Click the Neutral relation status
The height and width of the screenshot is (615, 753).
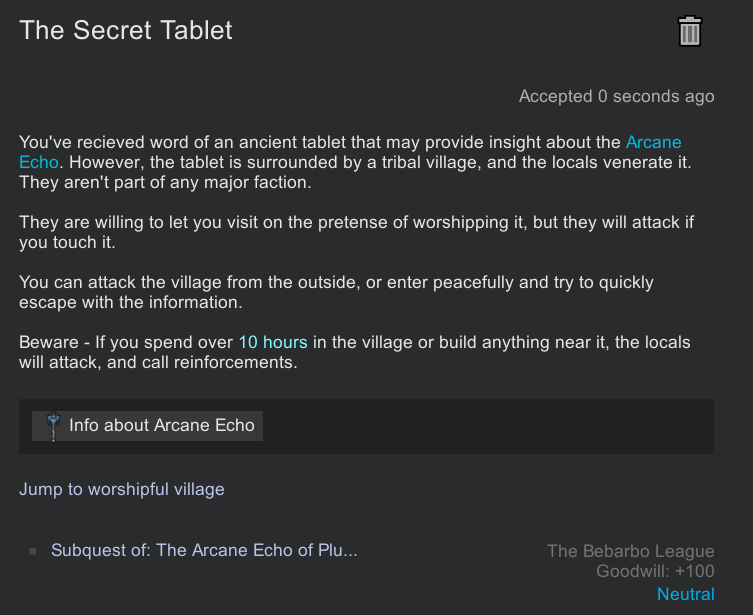click(685, 594)
